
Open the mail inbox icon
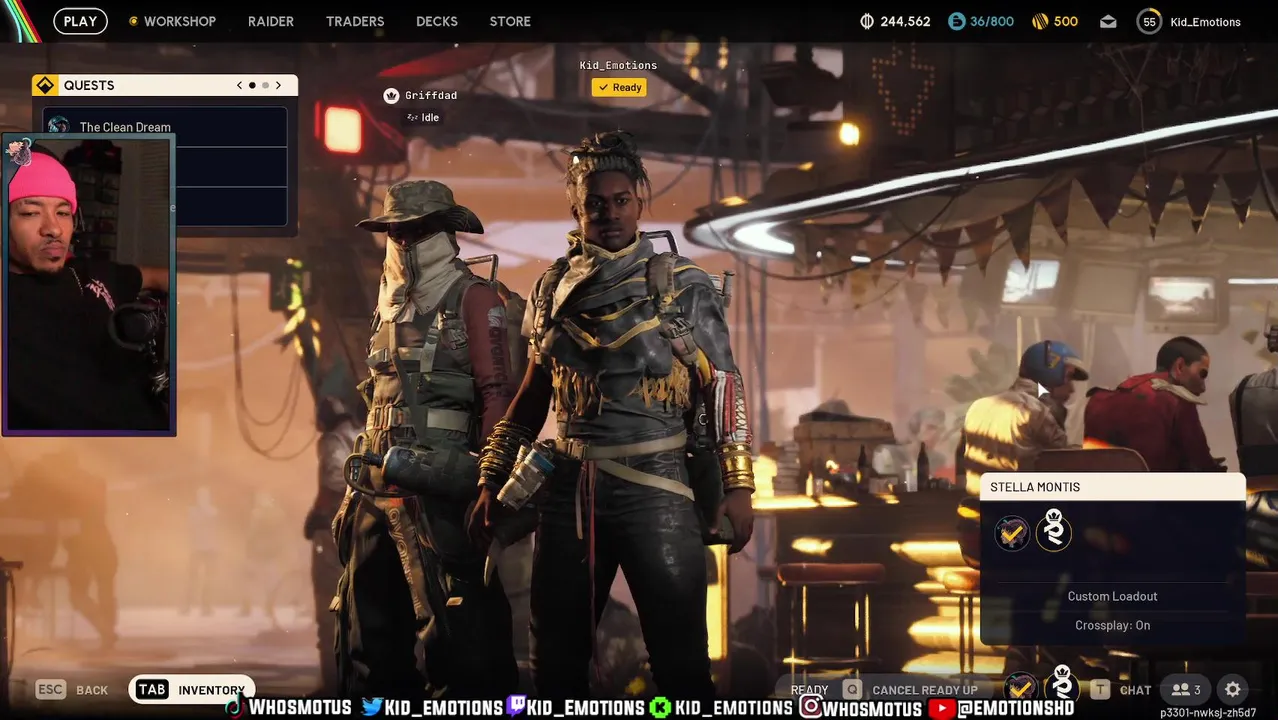point(1108,21)
